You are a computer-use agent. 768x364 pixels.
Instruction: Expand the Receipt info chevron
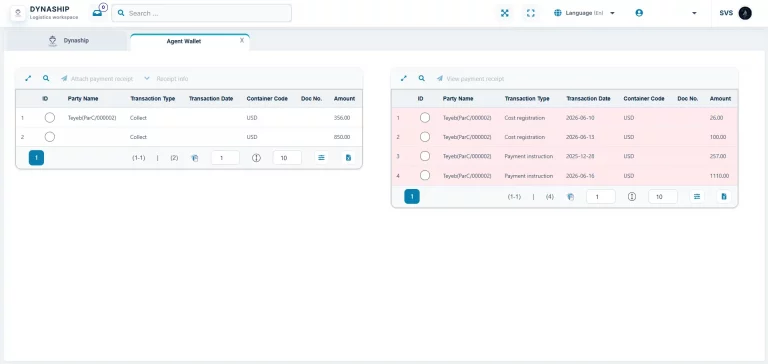click(147, 78)
